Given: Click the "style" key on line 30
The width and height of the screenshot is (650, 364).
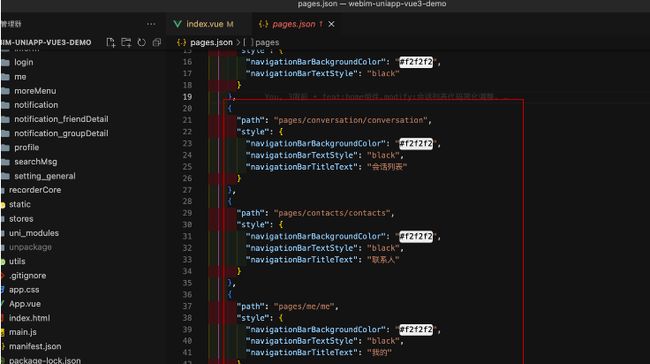Looking at the screenshot, I should pyautogui.click(x=253, y=225).
